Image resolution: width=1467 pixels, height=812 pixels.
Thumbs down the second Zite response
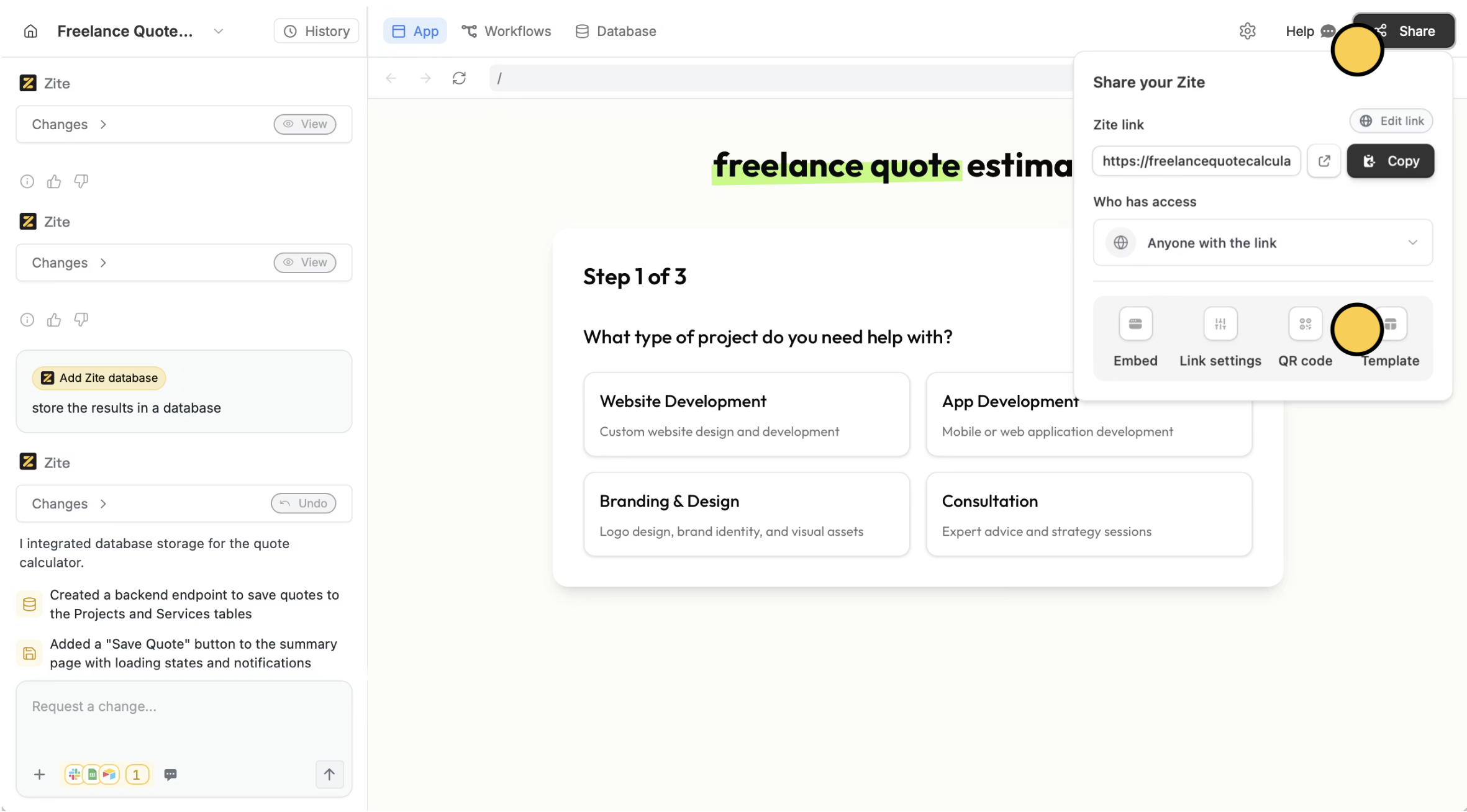coord(81,320)
